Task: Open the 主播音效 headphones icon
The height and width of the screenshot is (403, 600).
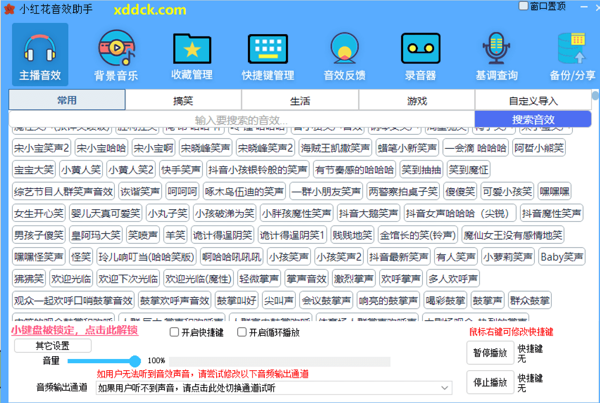Action: (x=40, y=52)
